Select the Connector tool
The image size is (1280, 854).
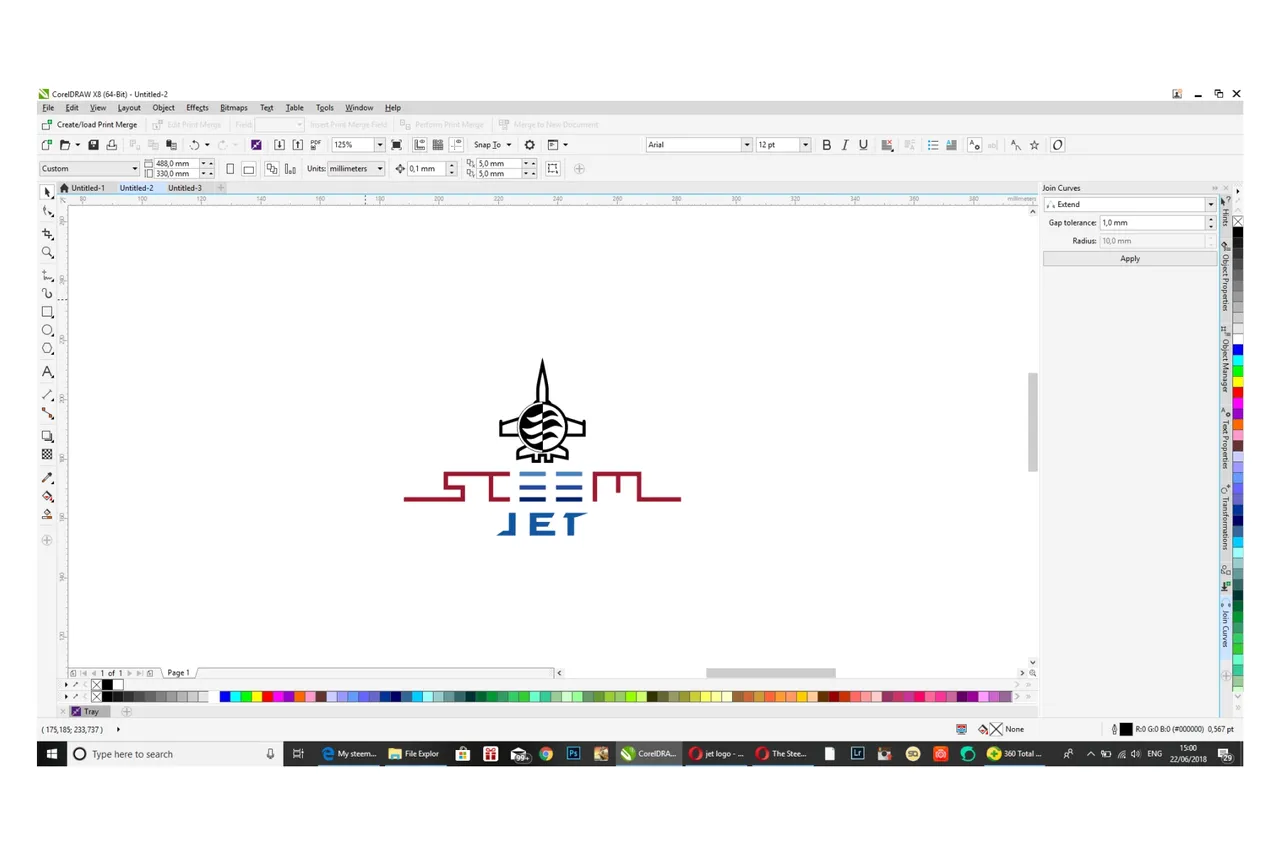point(47,413)
